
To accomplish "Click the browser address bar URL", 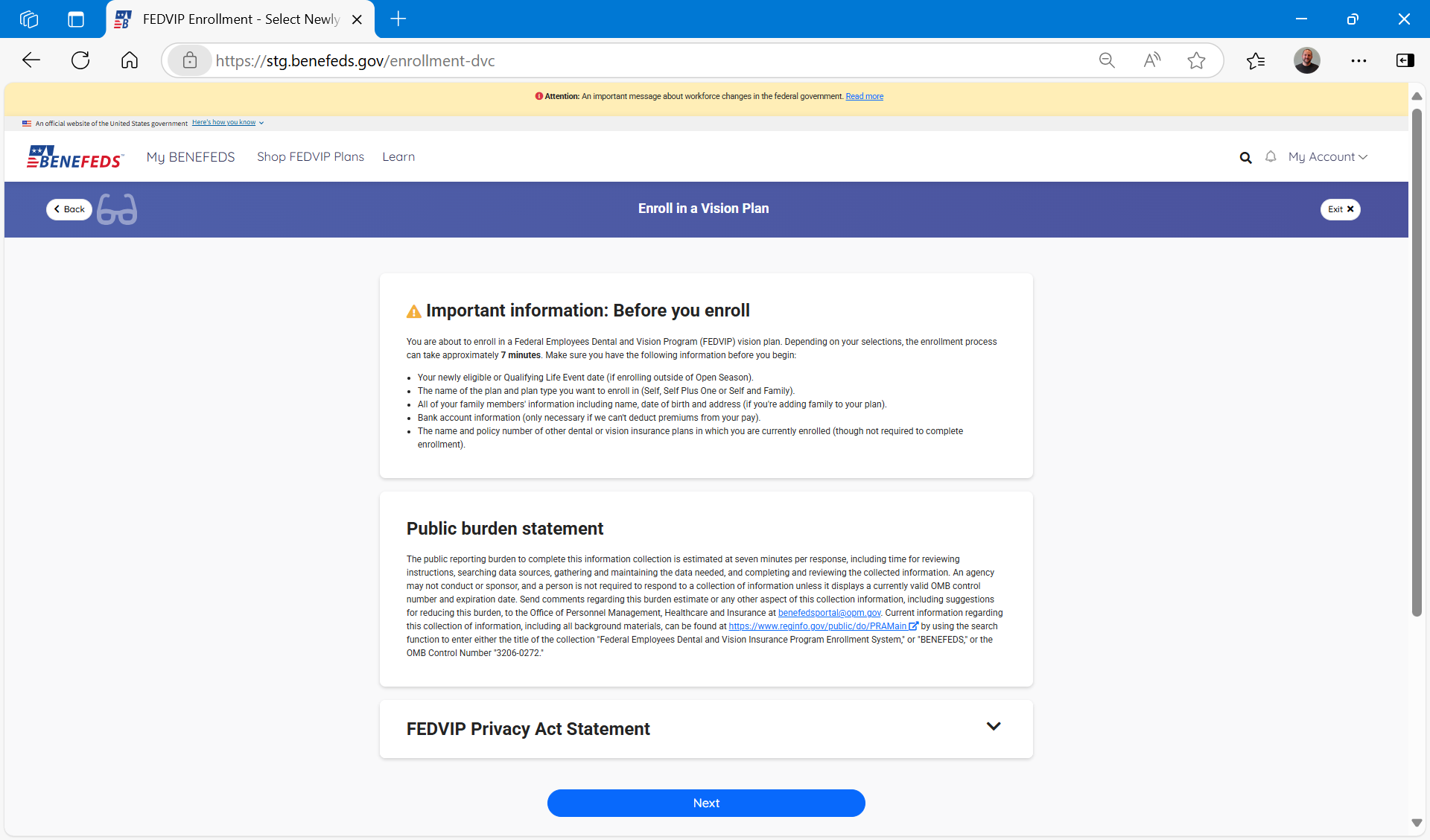I will 355,61.
